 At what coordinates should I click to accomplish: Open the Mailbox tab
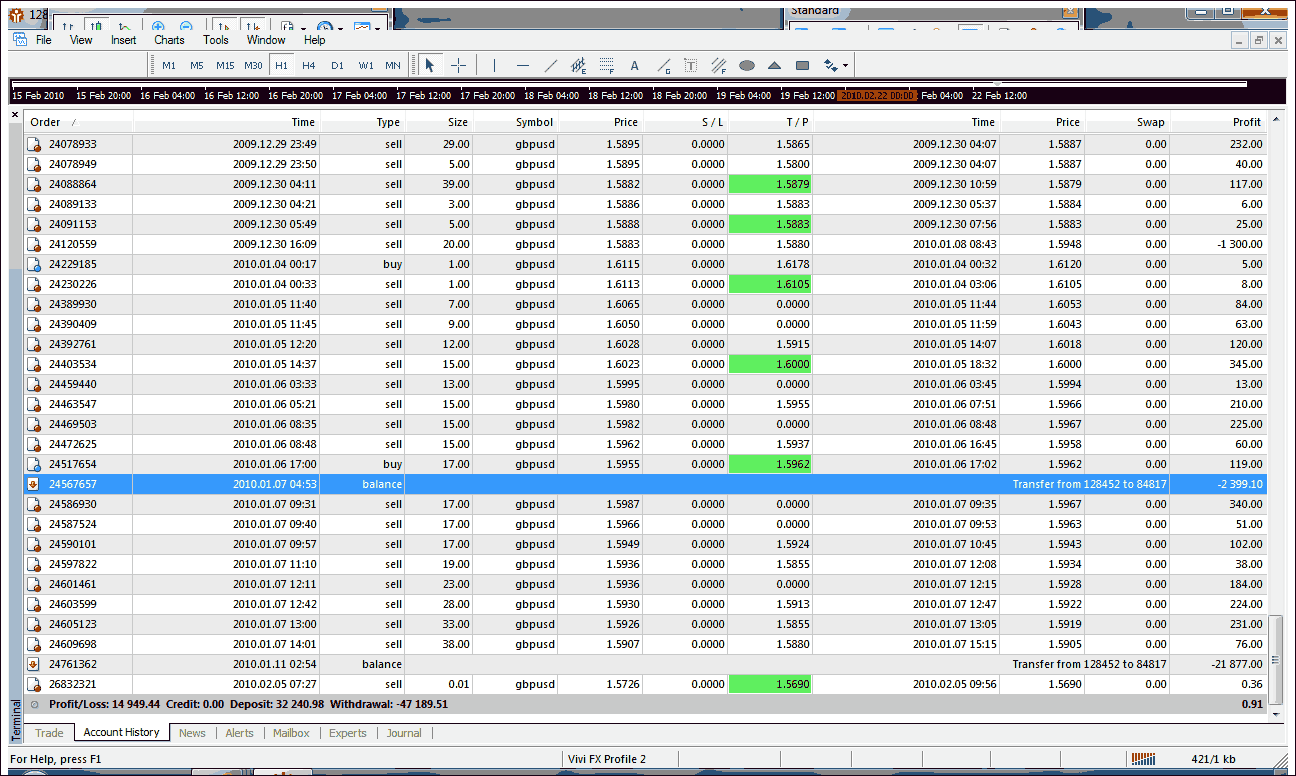point(292,733)
